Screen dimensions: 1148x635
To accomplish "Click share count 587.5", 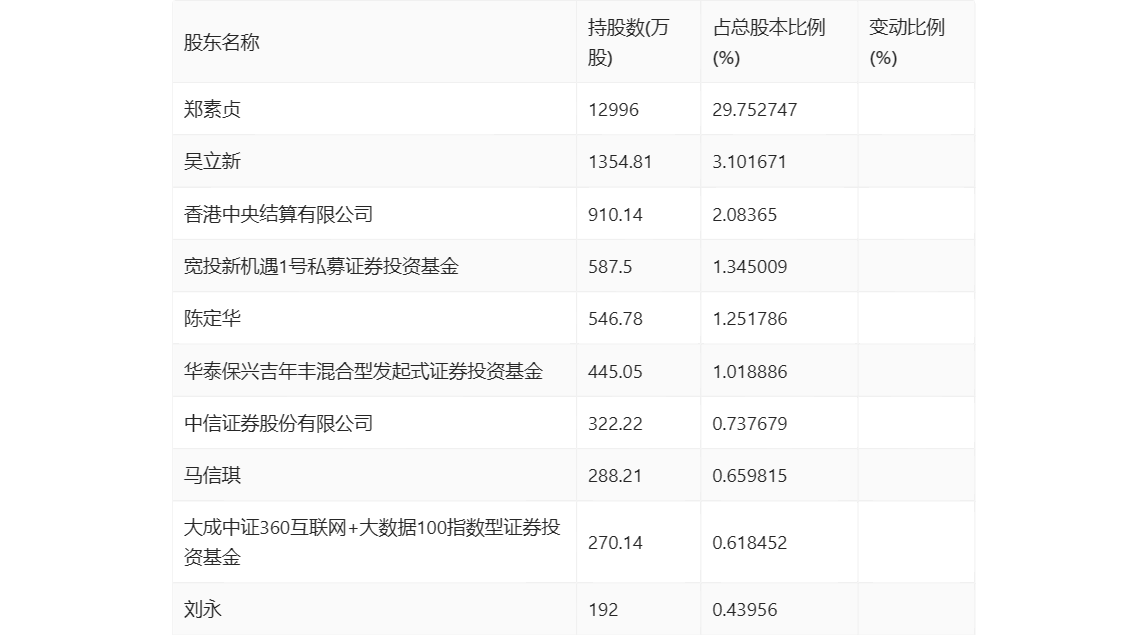I will click(x=610, y=267).
